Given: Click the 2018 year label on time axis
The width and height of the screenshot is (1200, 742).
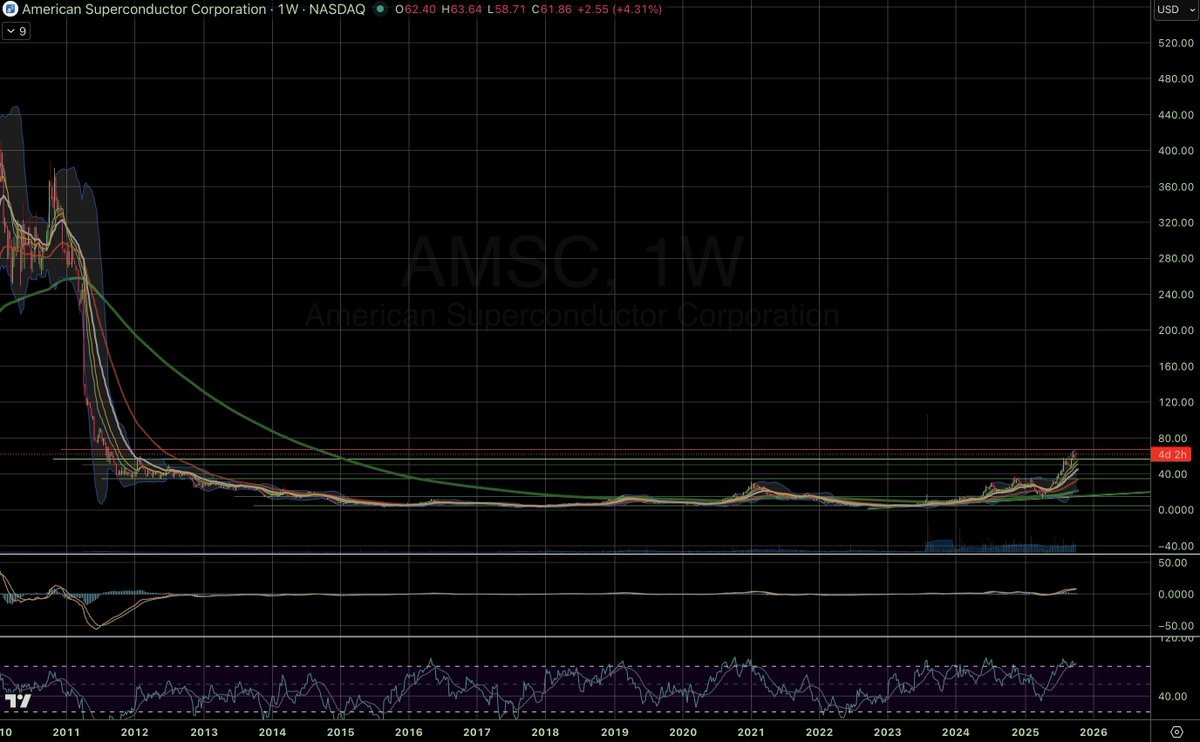Looking at the screenshot, I should point(545,733).
